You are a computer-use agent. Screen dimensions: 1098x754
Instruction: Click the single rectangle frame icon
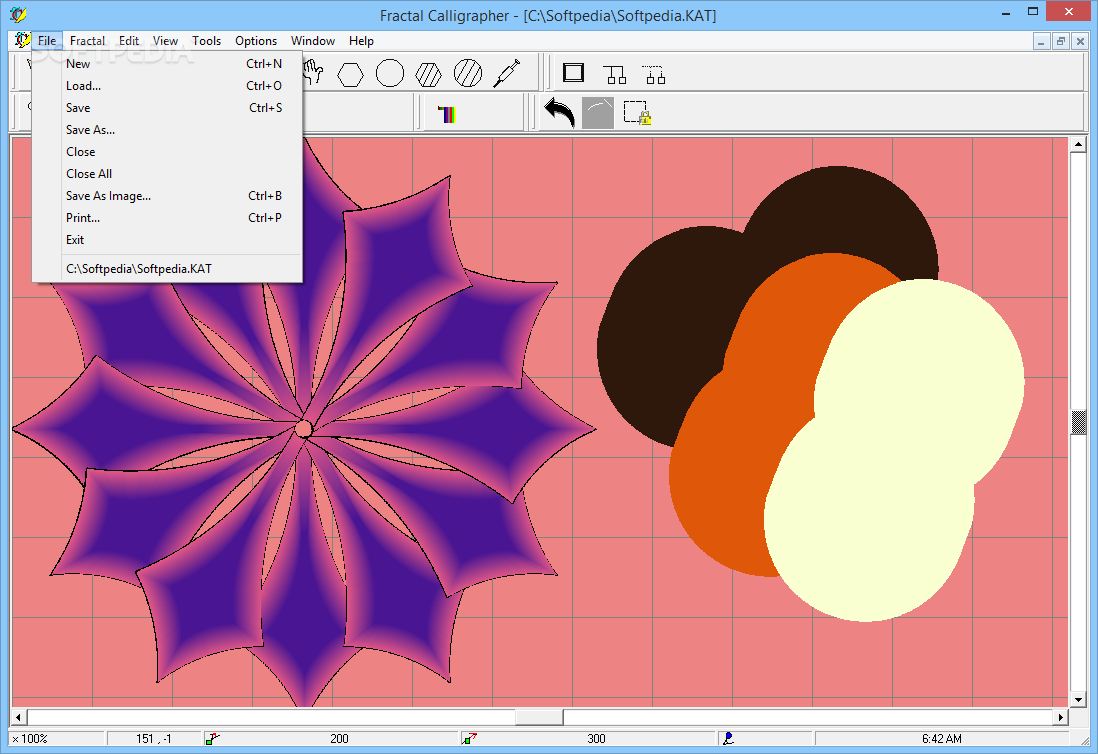click(573, 73)
